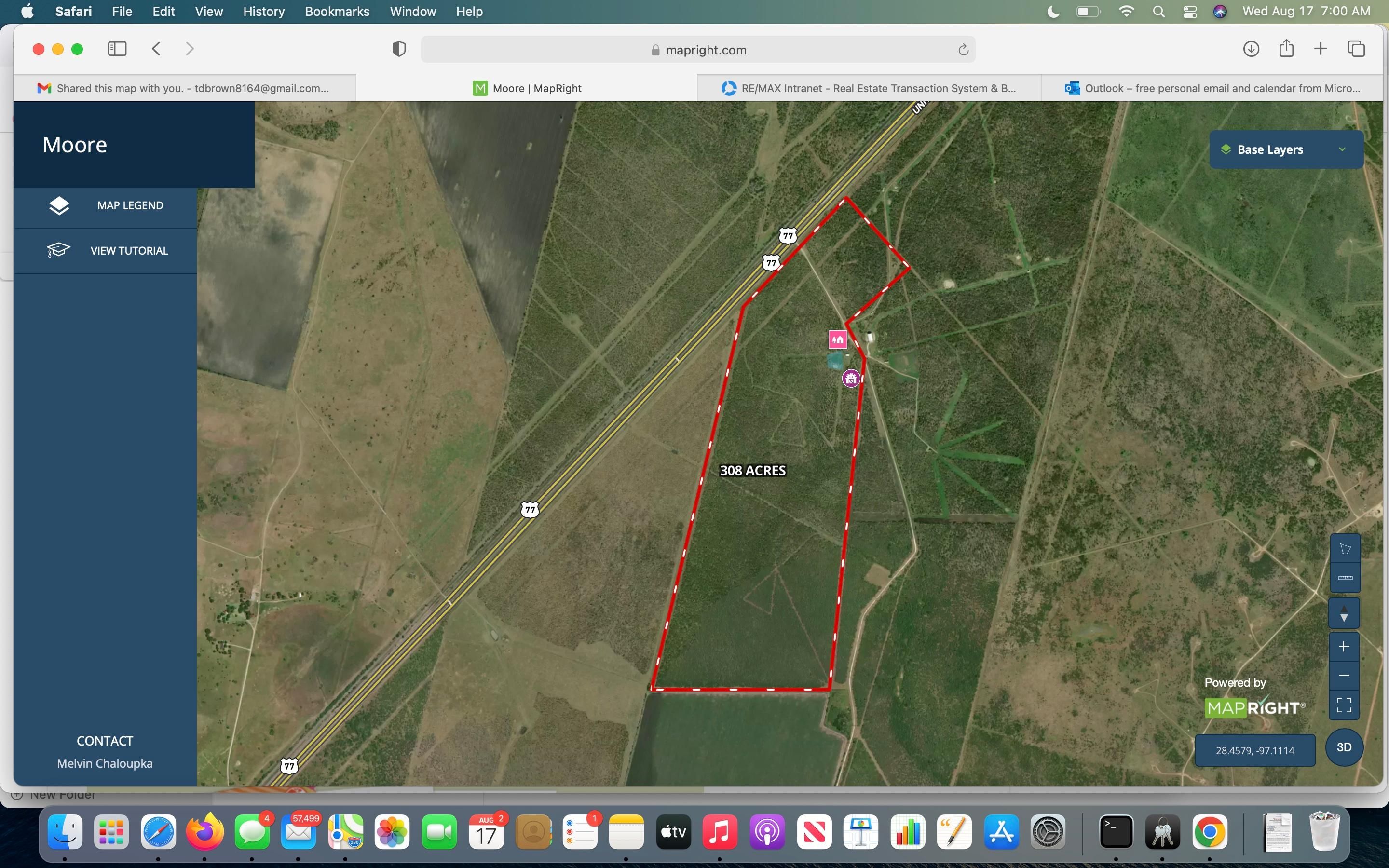Screen dimensions: 1389x868
Task: Click the map tilt-up pitch arrow
Action: click(1344, 609)
